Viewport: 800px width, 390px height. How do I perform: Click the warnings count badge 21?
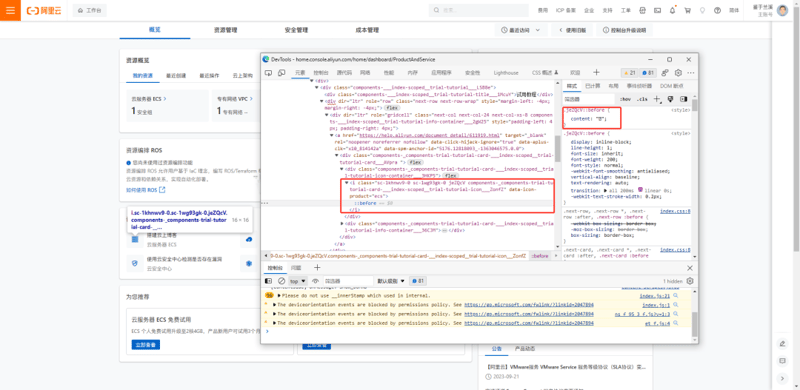coord(629,73)
